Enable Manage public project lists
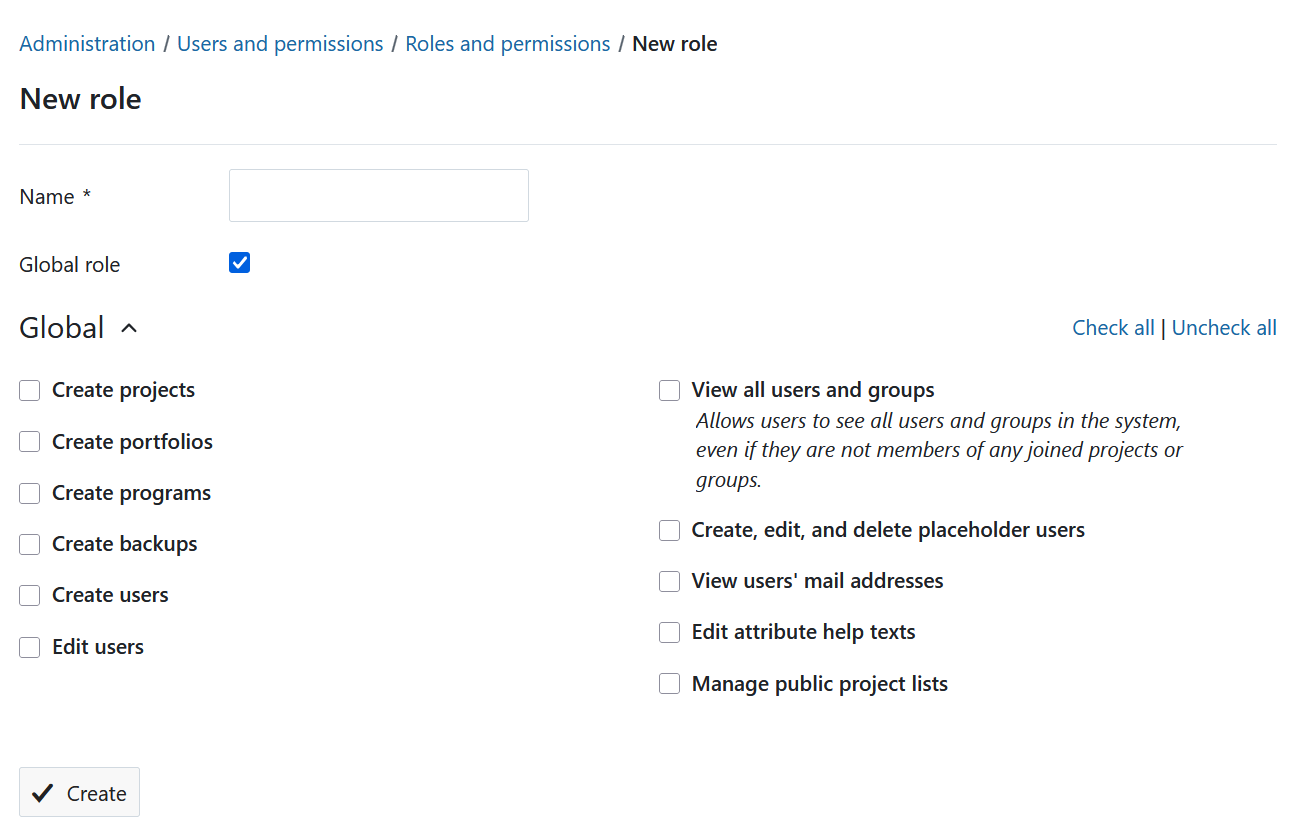The width and height of the screenshot is (1296, 825). (669, 684)
